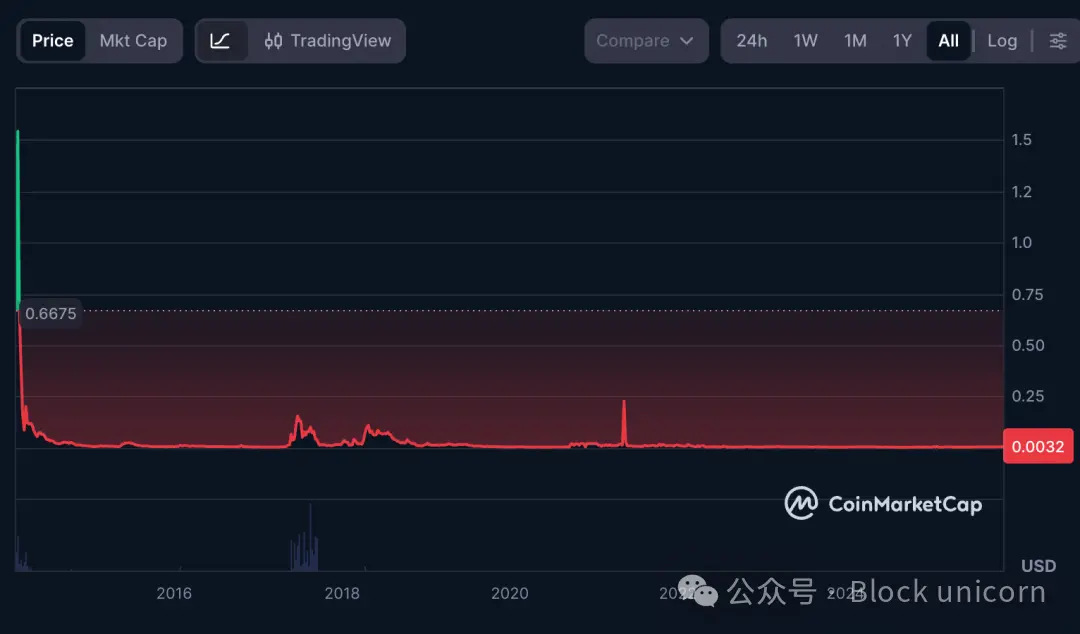Switch to TradingView candlestick chart
Viewport: 1080px width, 634px height.
(x=328, y=41)
